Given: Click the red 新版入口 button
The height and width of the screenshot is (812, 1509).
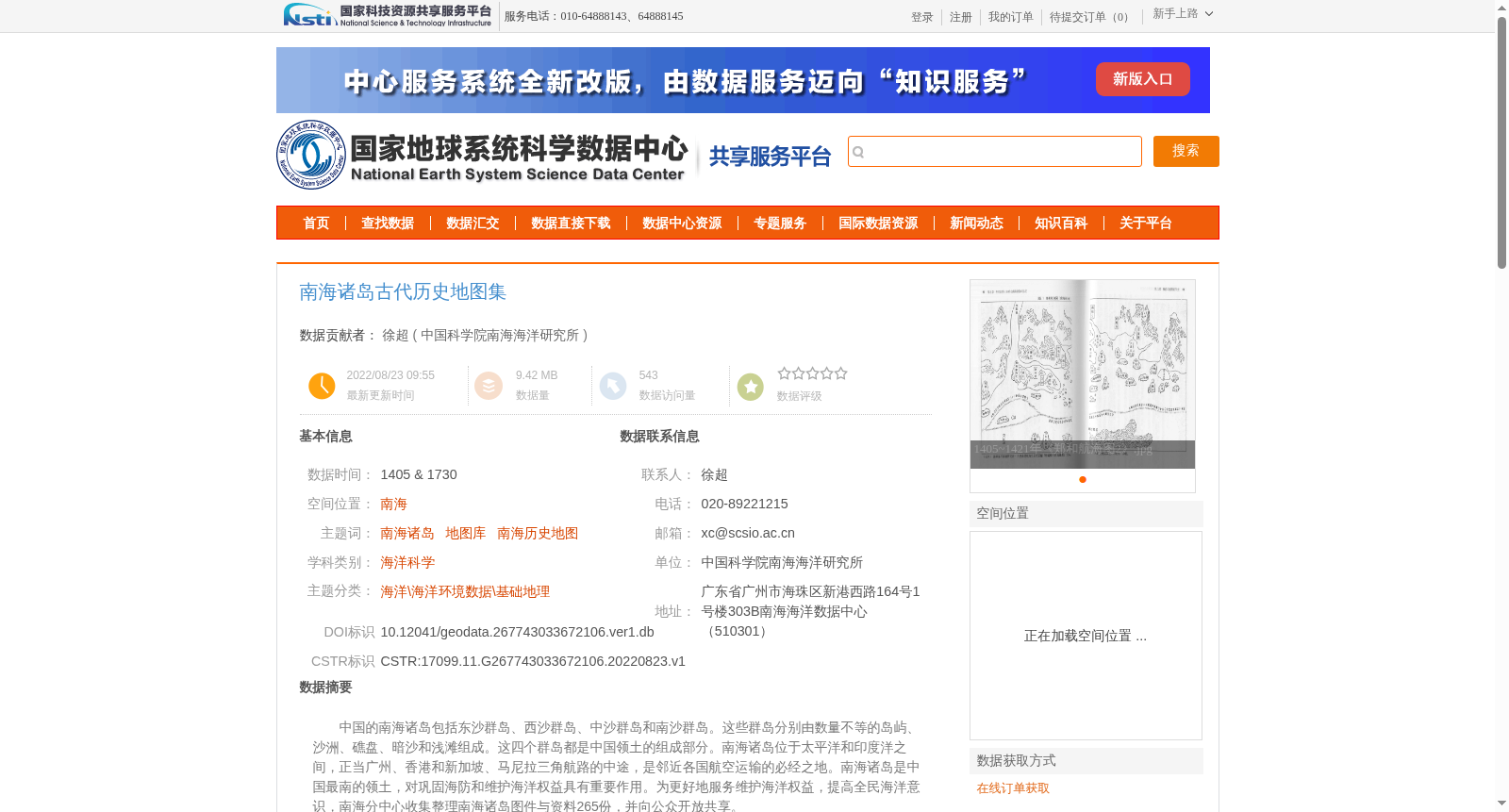Looking at the screenshot, I should tap(1143, 79).
